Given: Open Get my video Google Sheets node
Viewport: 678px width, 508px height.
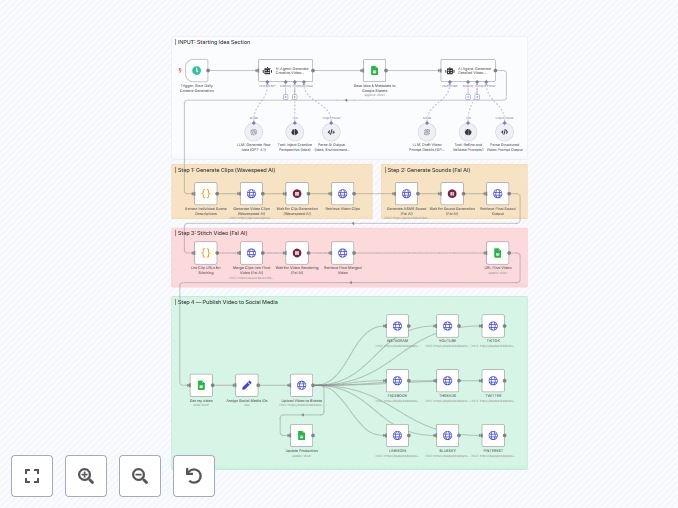Looking at the screenshot, I should pyautogui.click(x=201, y=385).
